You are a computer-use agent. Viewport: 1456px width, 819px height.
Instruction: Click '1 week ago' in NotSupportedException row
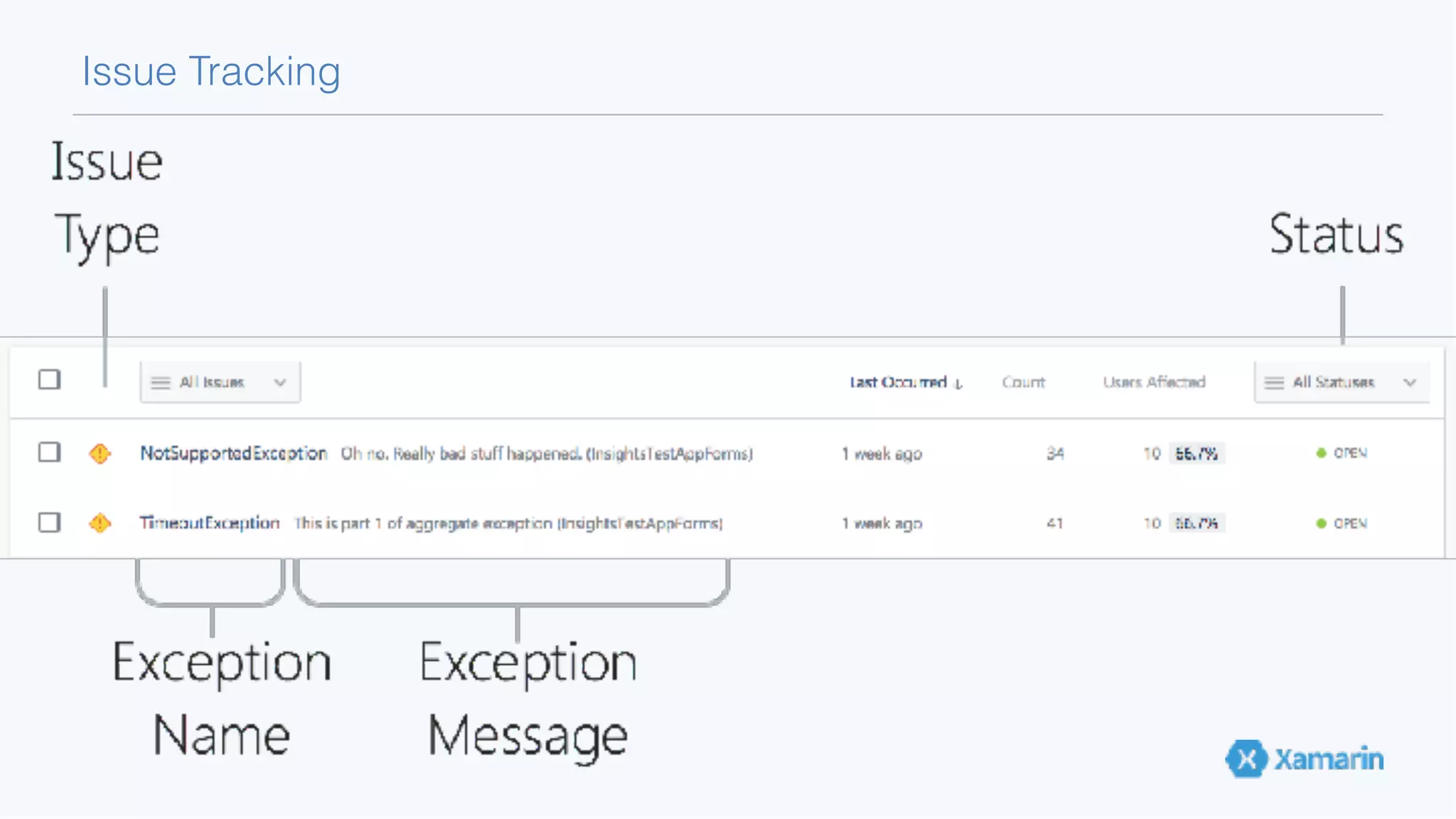tap(882, 454)
